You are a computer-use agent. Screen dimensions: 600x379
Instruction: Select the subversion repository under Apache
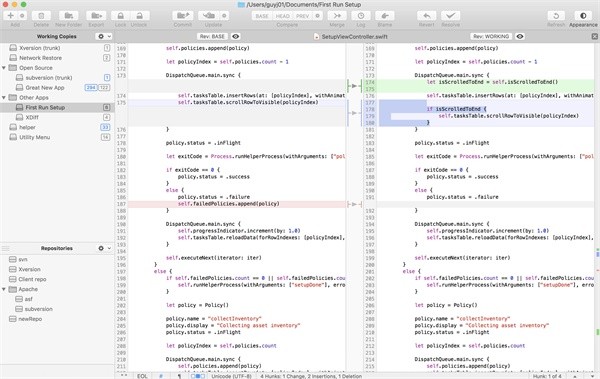click(x=57, y=309)
